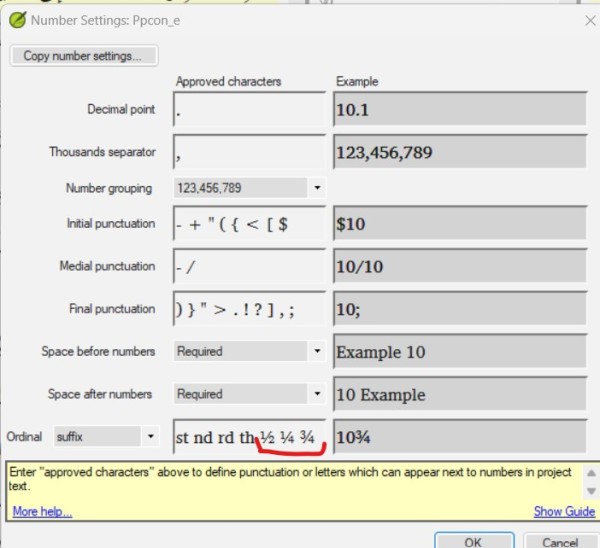Click the Paratext leaf icon in title bar
Image resolution: width=600 pixels, height=548 pixels.
coord(18,20)
